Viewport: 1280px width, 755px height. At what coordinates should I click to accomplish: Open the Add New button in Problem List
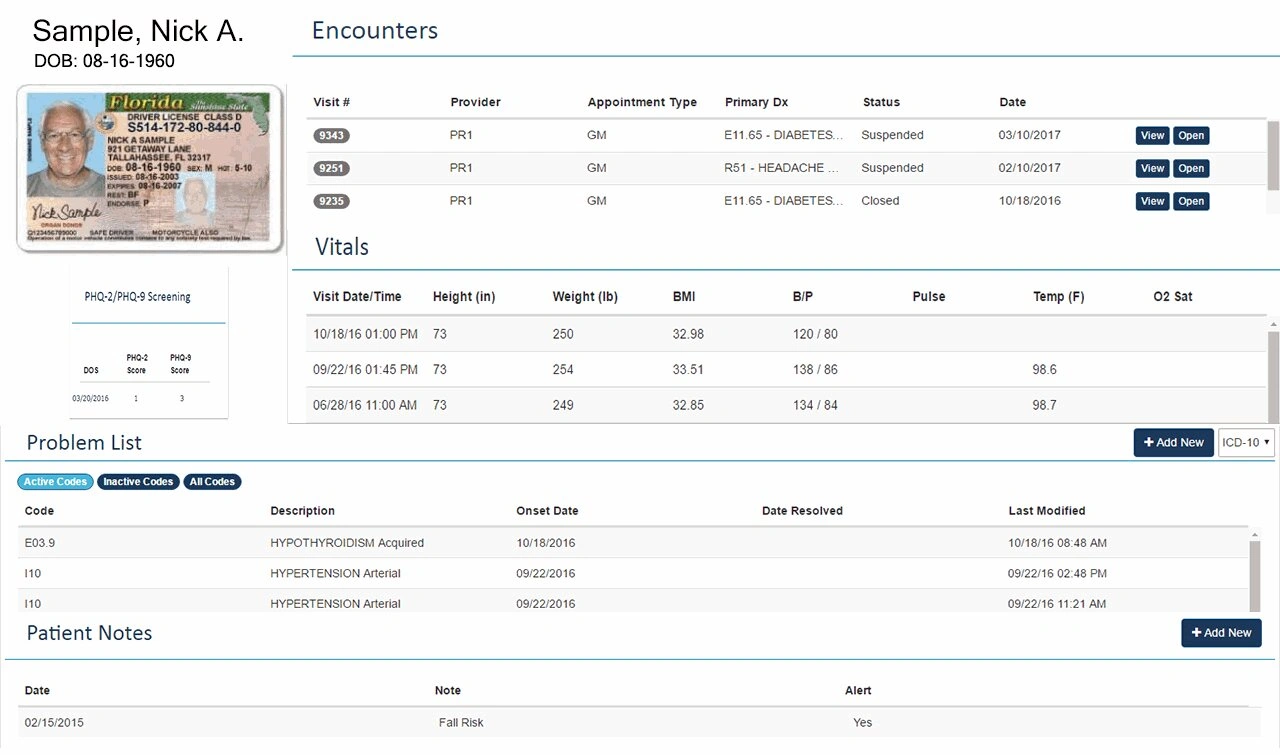click(1173, 441)
